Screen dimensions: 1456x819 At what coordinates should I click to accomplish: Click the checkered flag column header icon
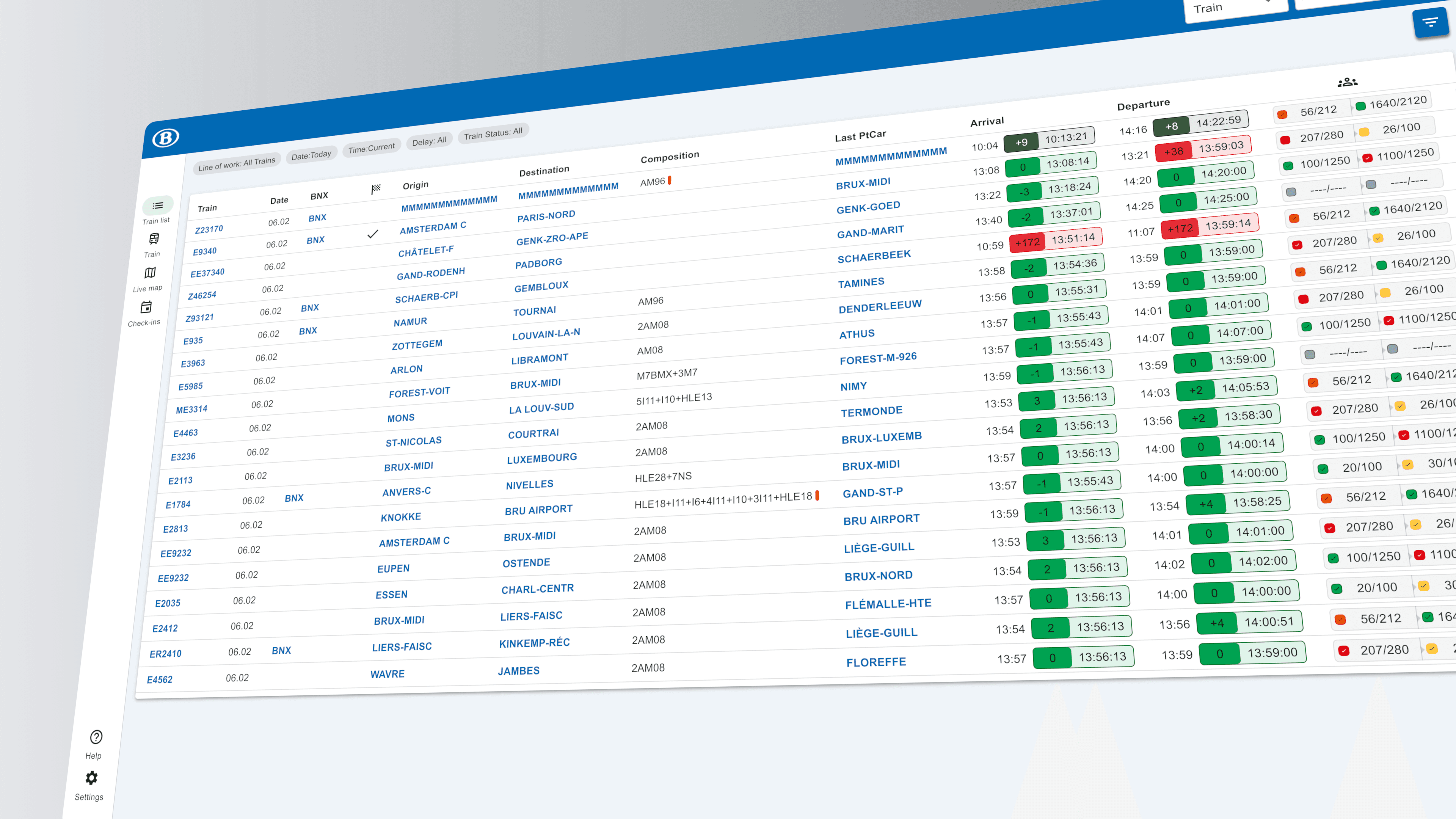pos(376,189)
